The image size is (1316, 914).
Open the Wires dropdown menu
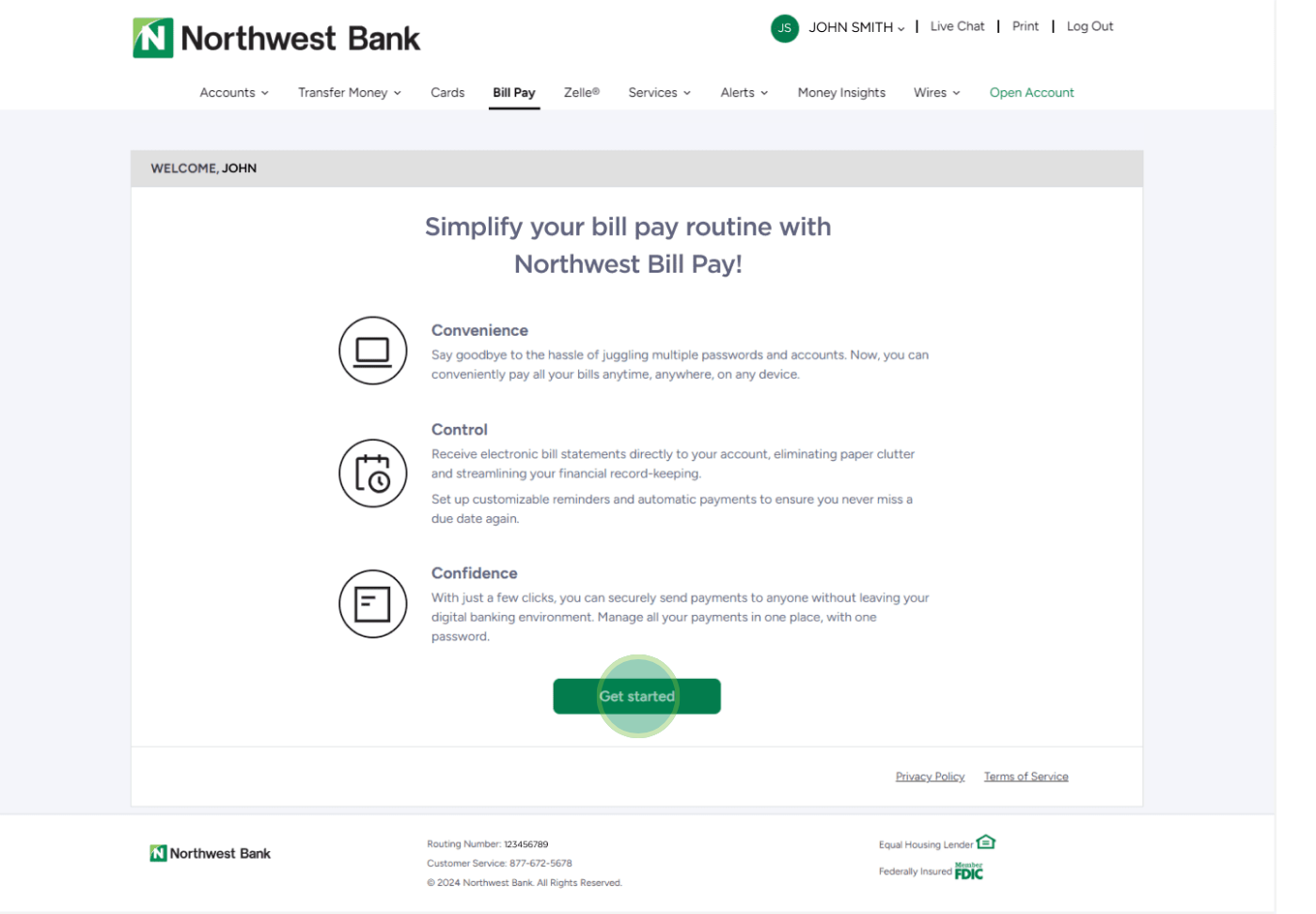[x=936, y=92]
